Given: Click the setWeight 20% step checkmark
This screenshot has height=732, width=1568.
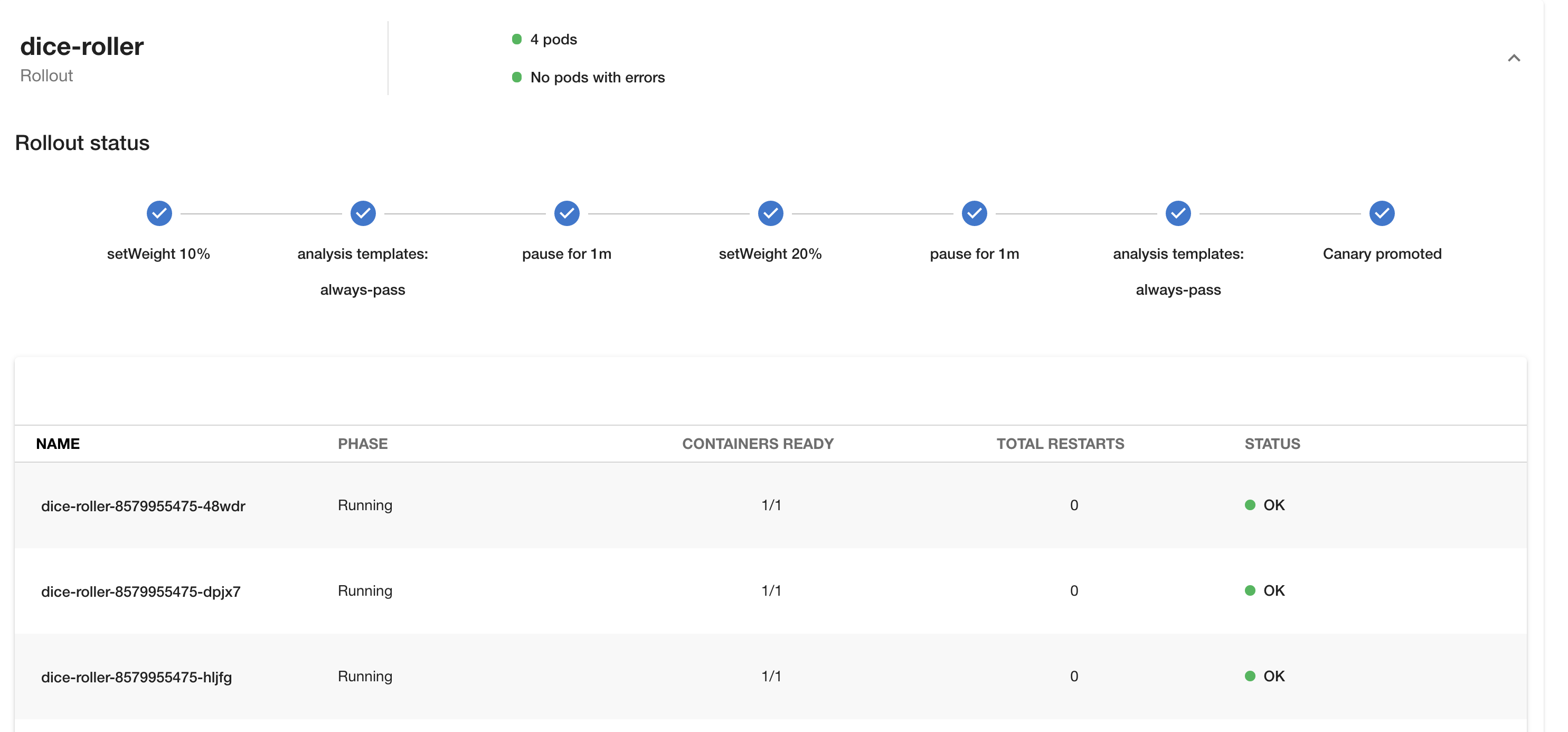Looking at the screenshot, I should 770,213.
